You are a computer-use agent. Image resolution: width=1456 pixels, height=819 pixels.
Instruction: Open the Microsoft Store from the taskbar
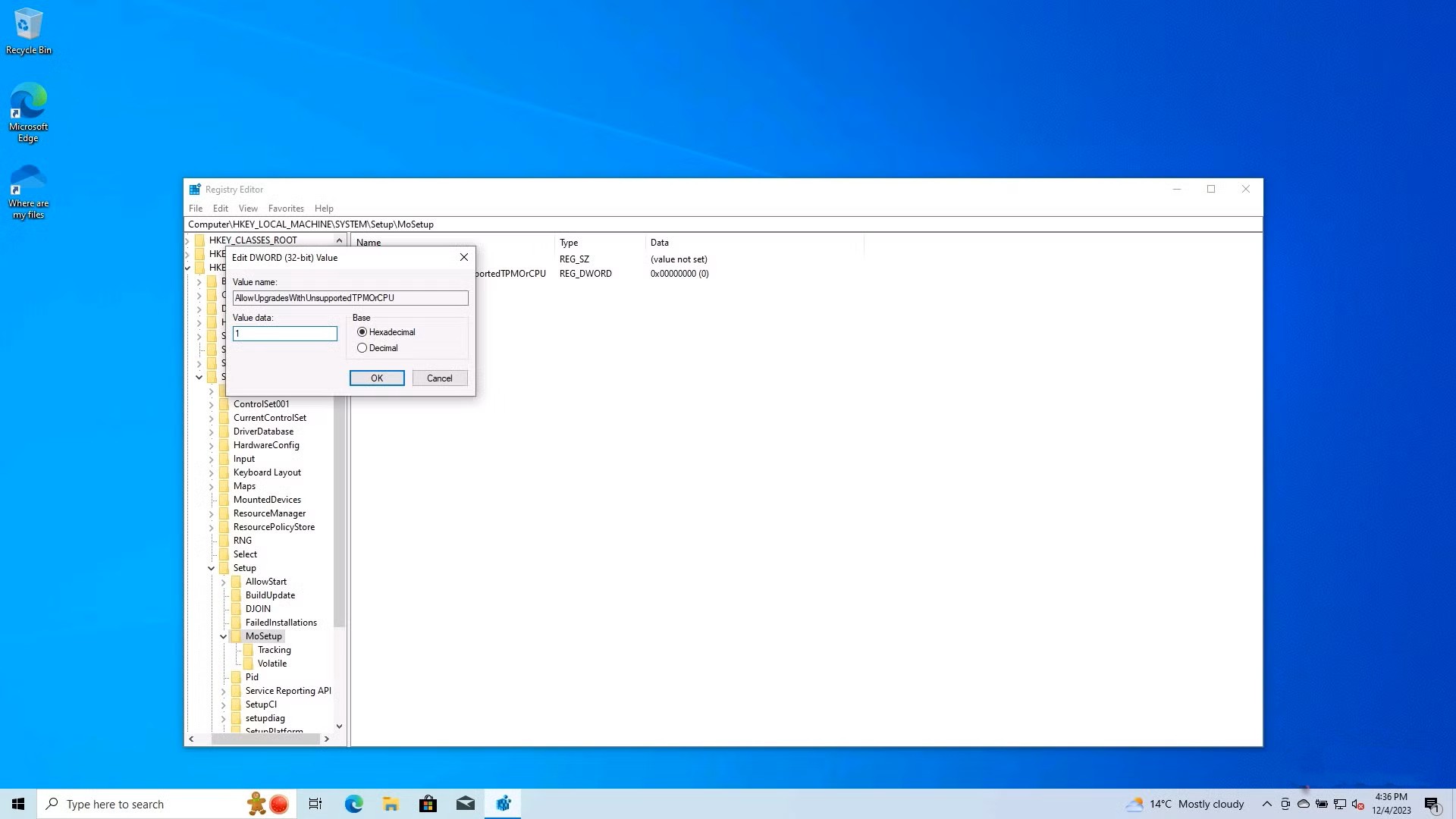click(x=428, y=803)
